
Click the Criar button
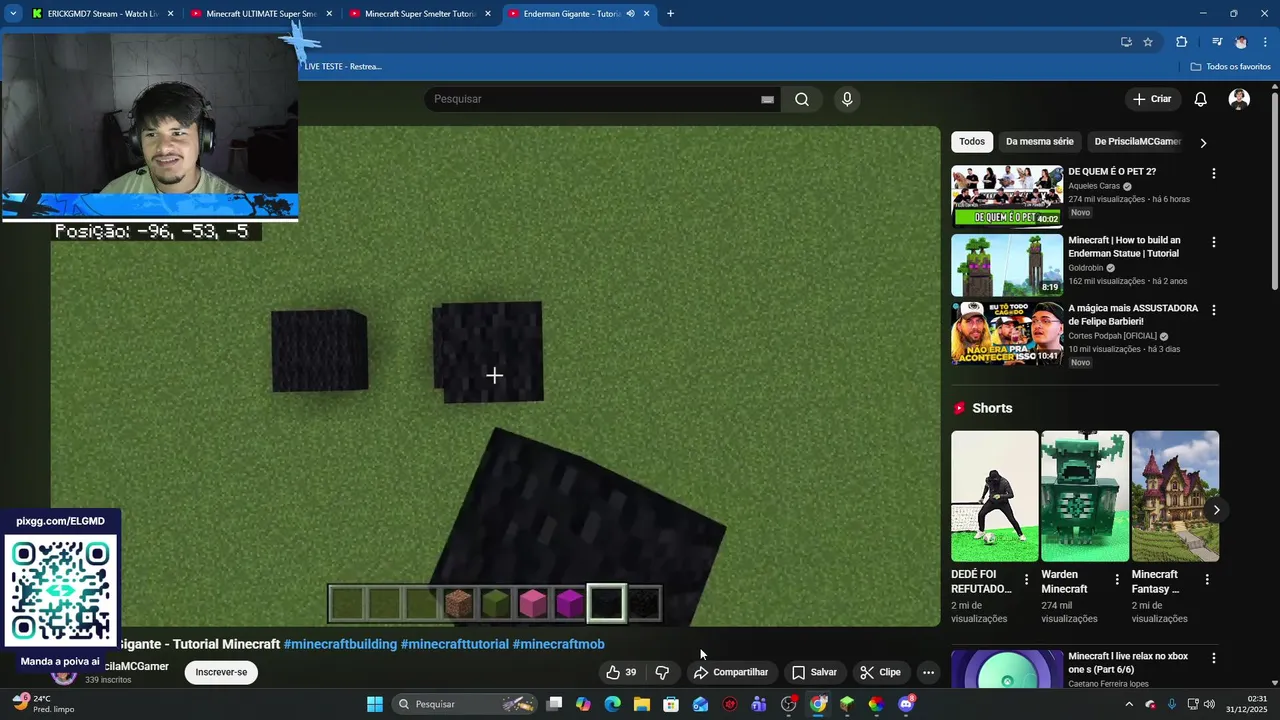[x=1152, y=99]
